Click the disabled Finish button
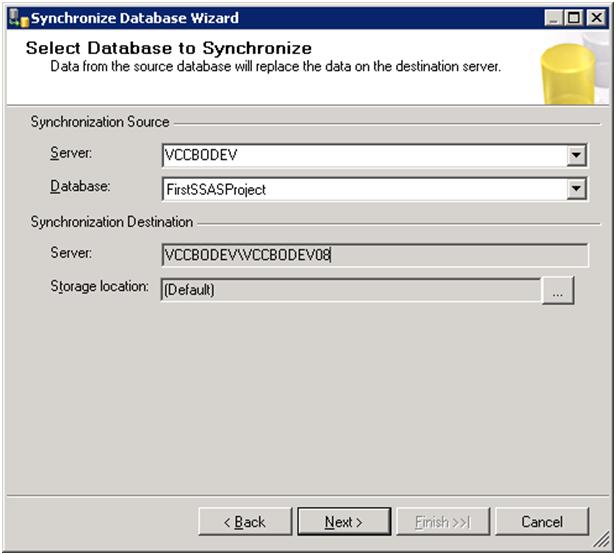The height and width of the screenshot is (555, 616). point(443,522)
